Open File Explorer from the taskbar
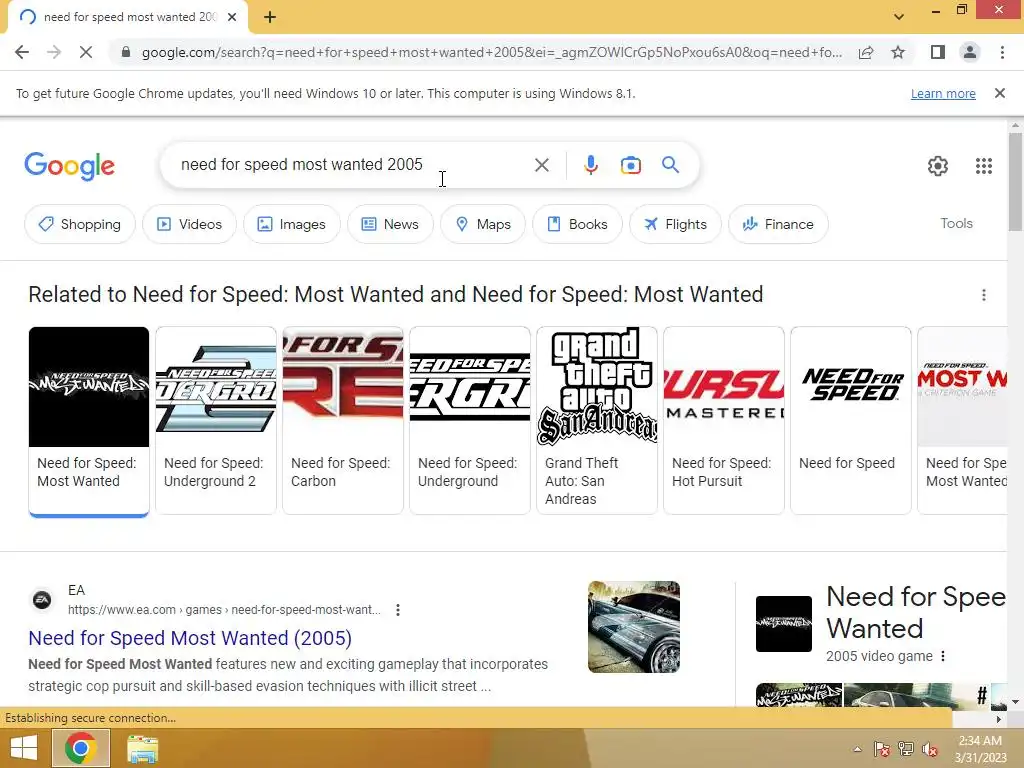 click(x=142, y=749)
